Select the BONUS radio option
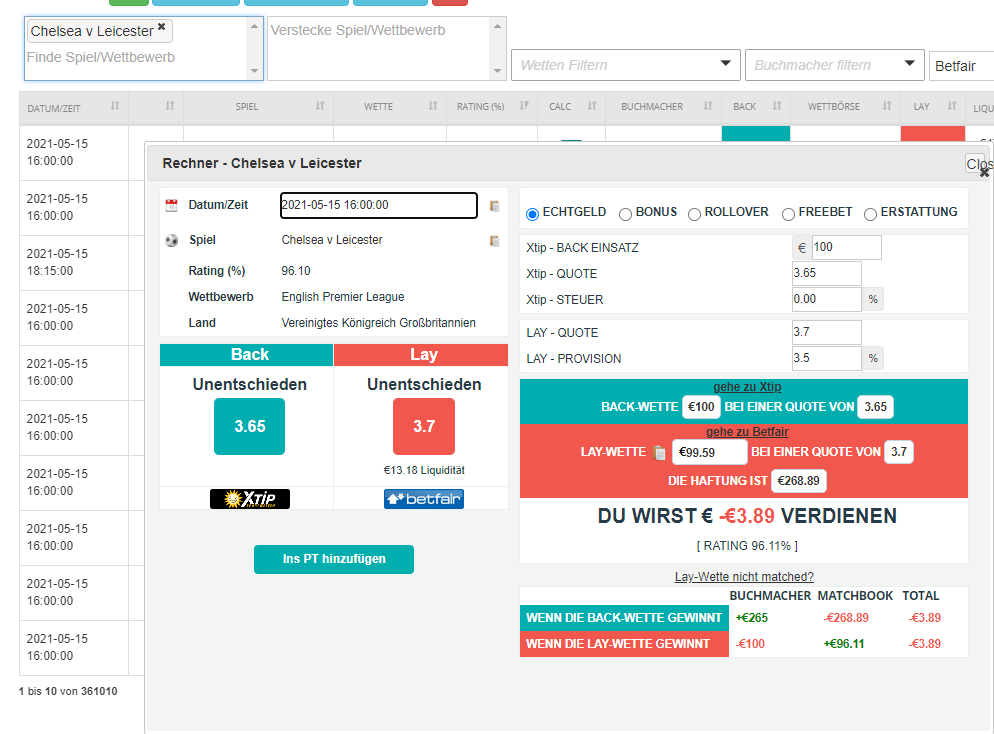Image resolution: width=994 pixels, height=734 pixels. coord(626,214)
